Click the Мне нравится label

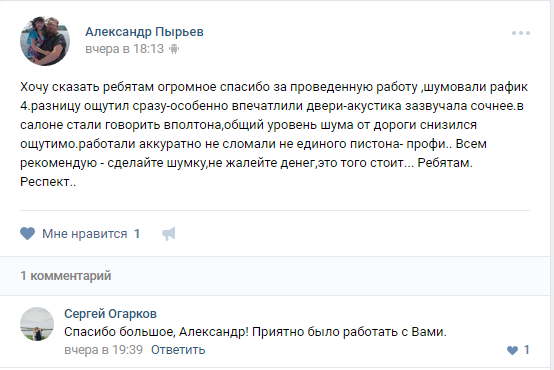pyautogui.click(x=84, y=234)
